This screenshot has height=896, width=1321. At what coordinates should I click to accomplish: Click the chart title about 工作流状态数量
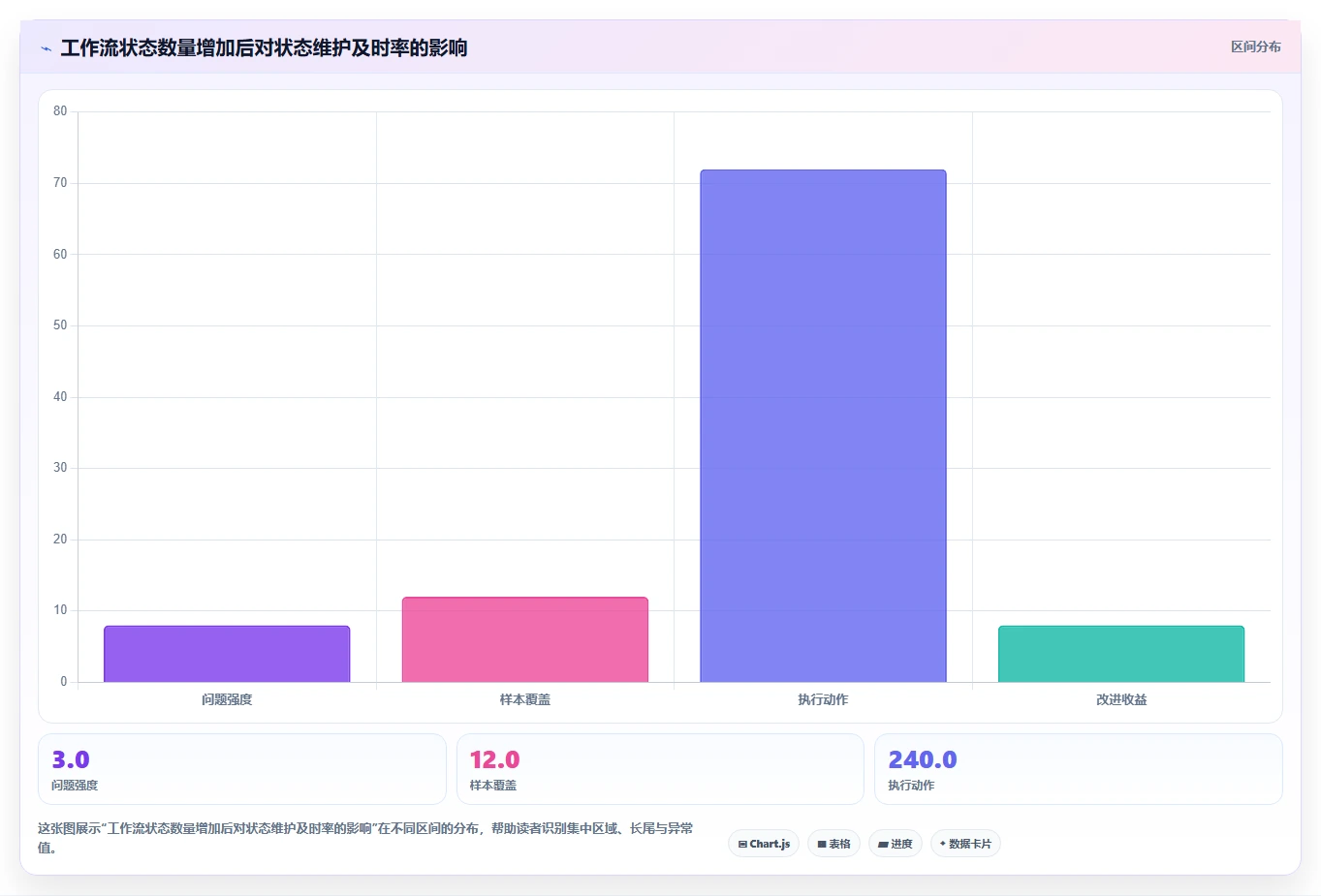click(x=264, y=47)
